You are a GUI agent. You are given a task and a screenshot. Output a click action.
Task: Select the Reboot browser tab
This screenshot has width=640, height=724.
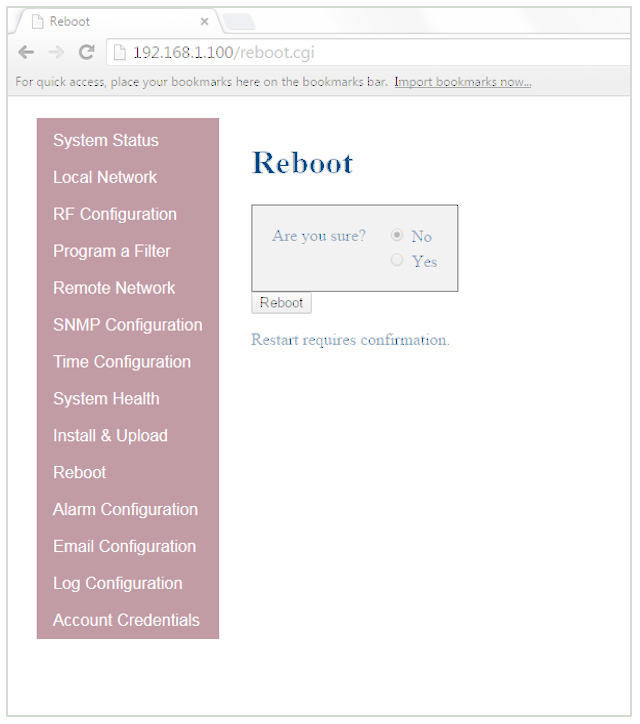point(118,21)
